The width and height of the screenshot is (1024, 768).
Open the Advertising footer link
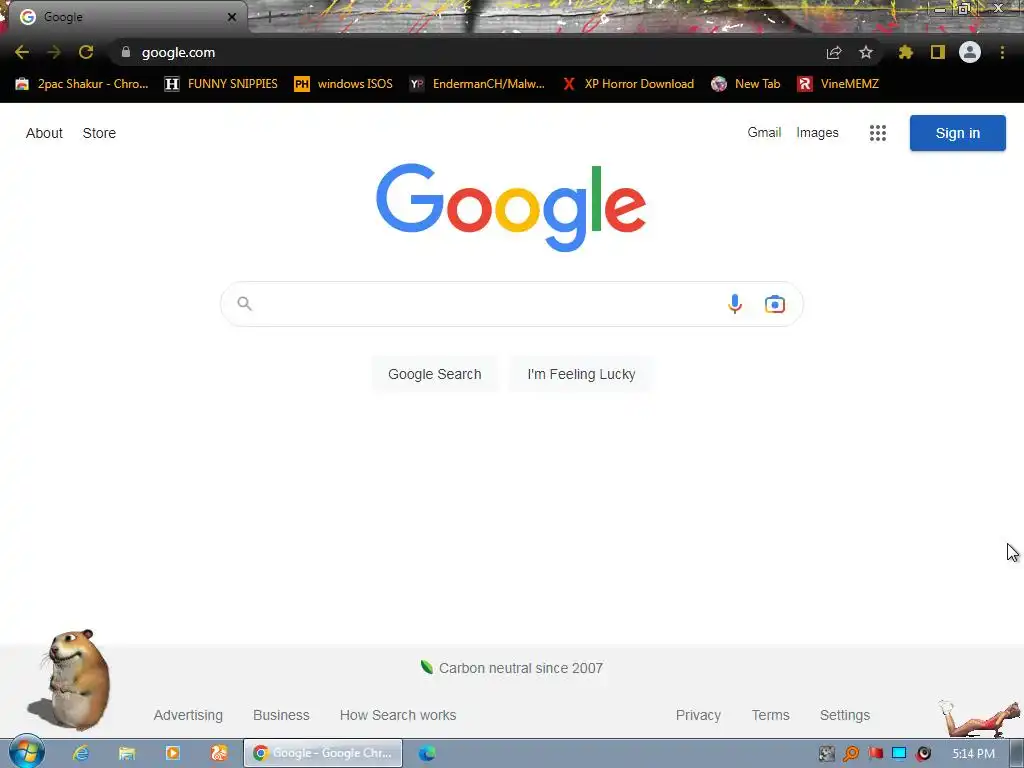[x=188, y=715]
